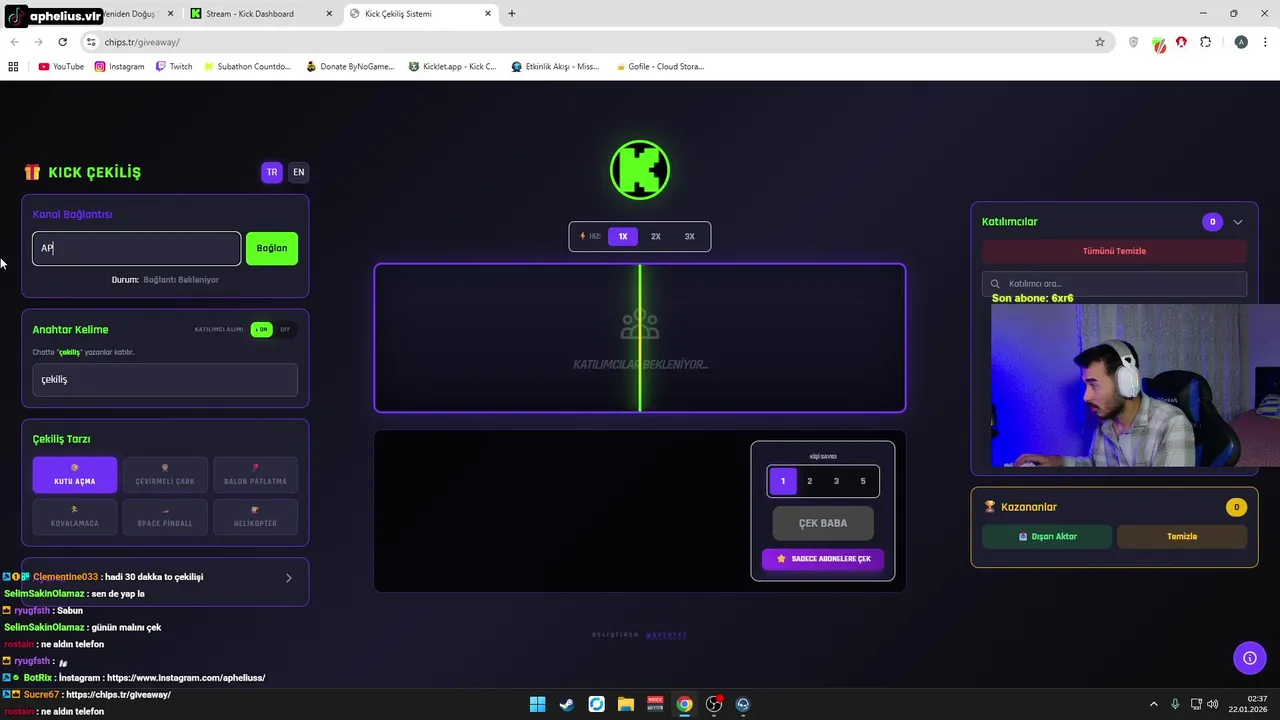Image resolution: width=1280 pixels, height=720 pixels.
Task: Click the microphone tray icon
Action: [x=1175, y=704]
